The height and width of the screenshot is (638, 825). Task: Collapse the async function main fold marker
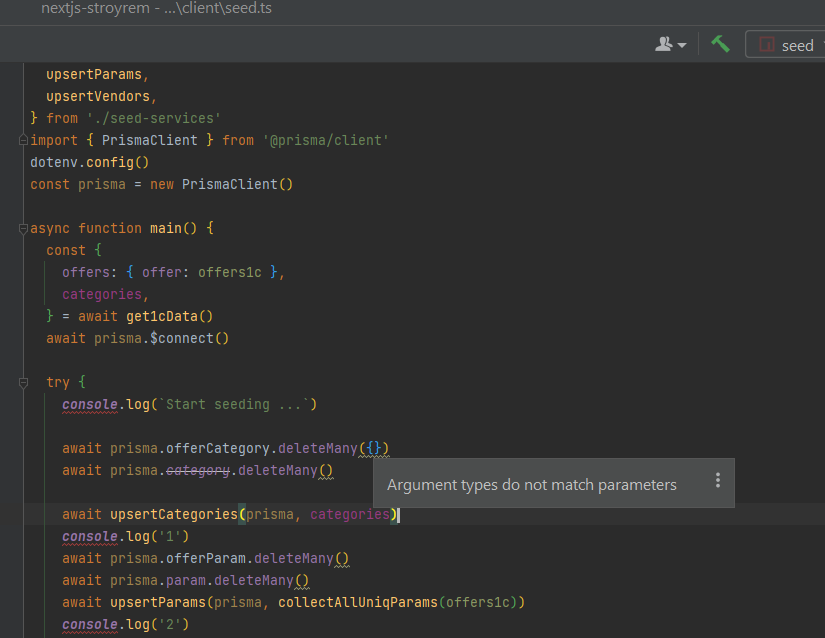click(23, 228)
